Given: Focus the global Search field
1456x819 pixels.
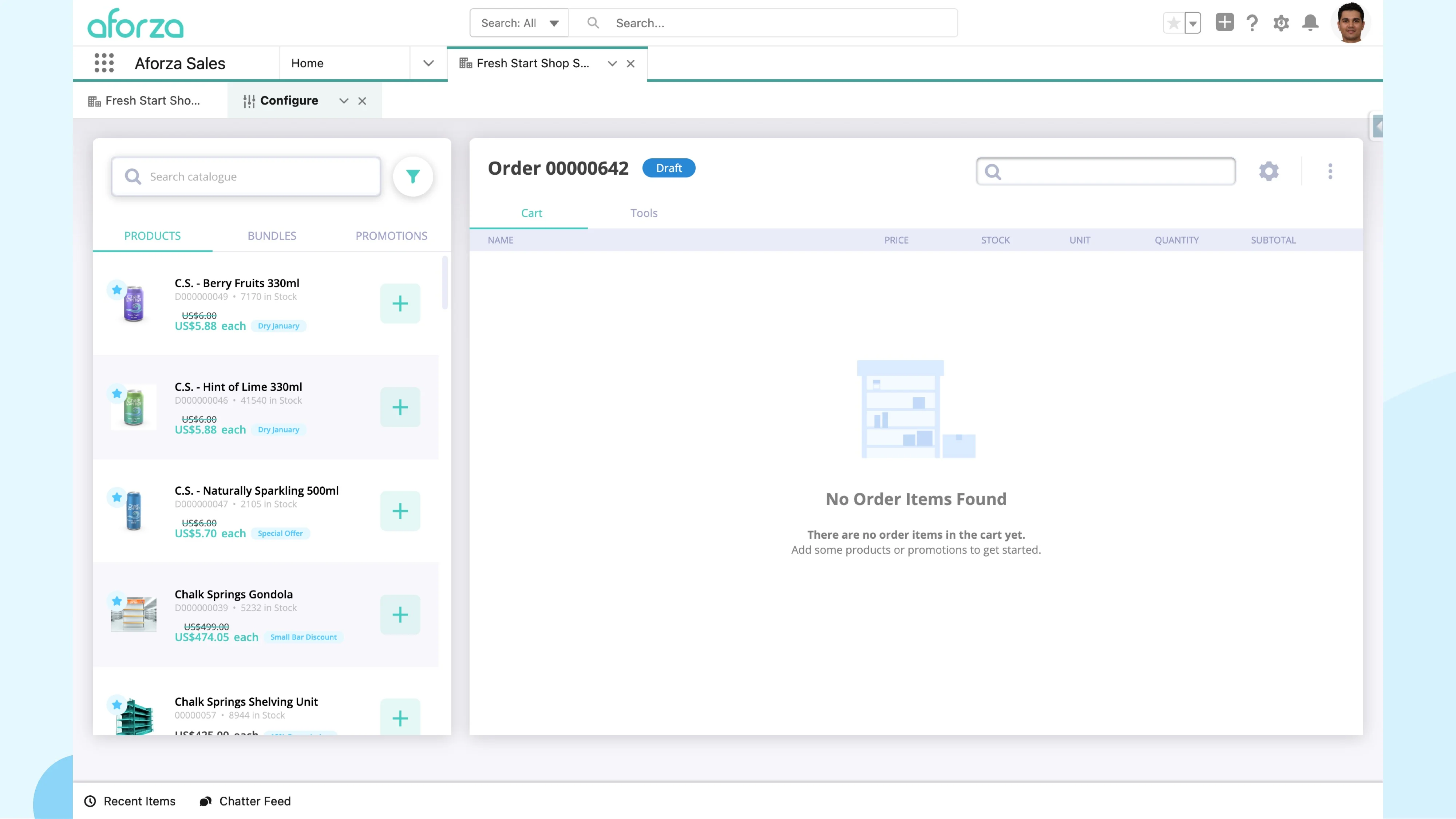Looking at the screenshot, I should [763, 23].
